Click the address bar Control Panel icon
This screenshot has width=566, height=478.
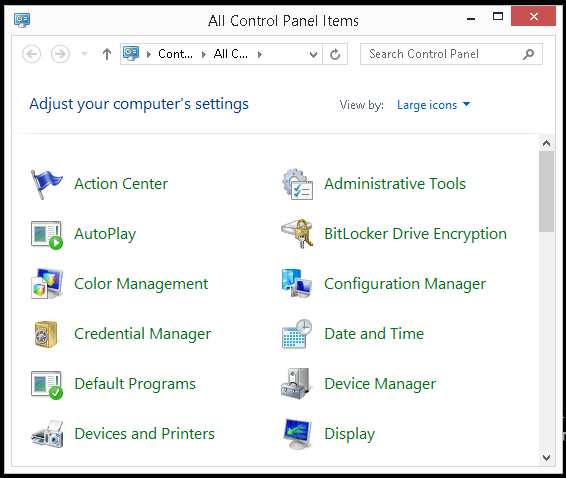(131, 53)
